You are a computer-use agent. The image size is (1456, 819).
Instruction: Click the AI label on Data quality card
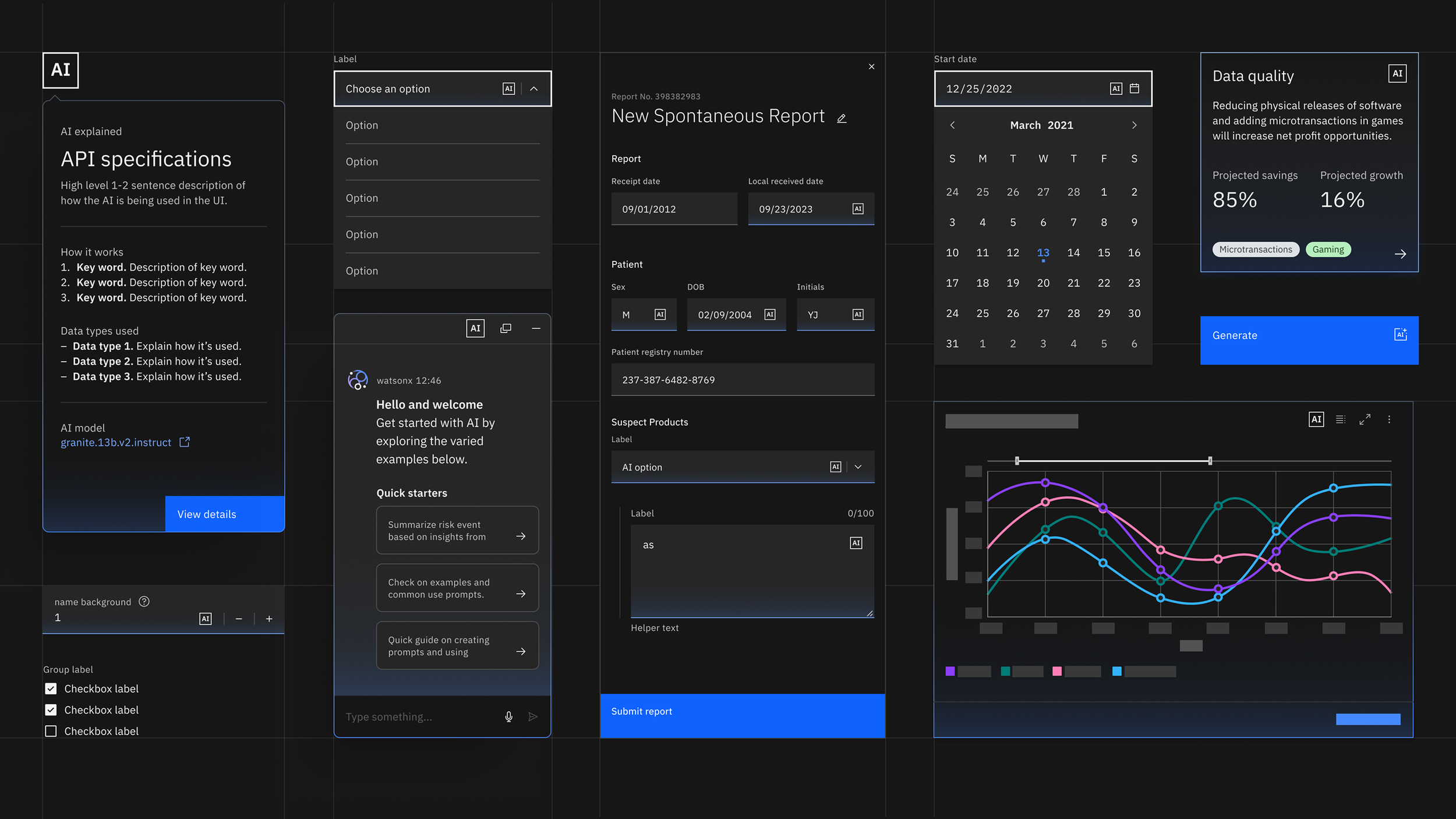[1397, 74]
